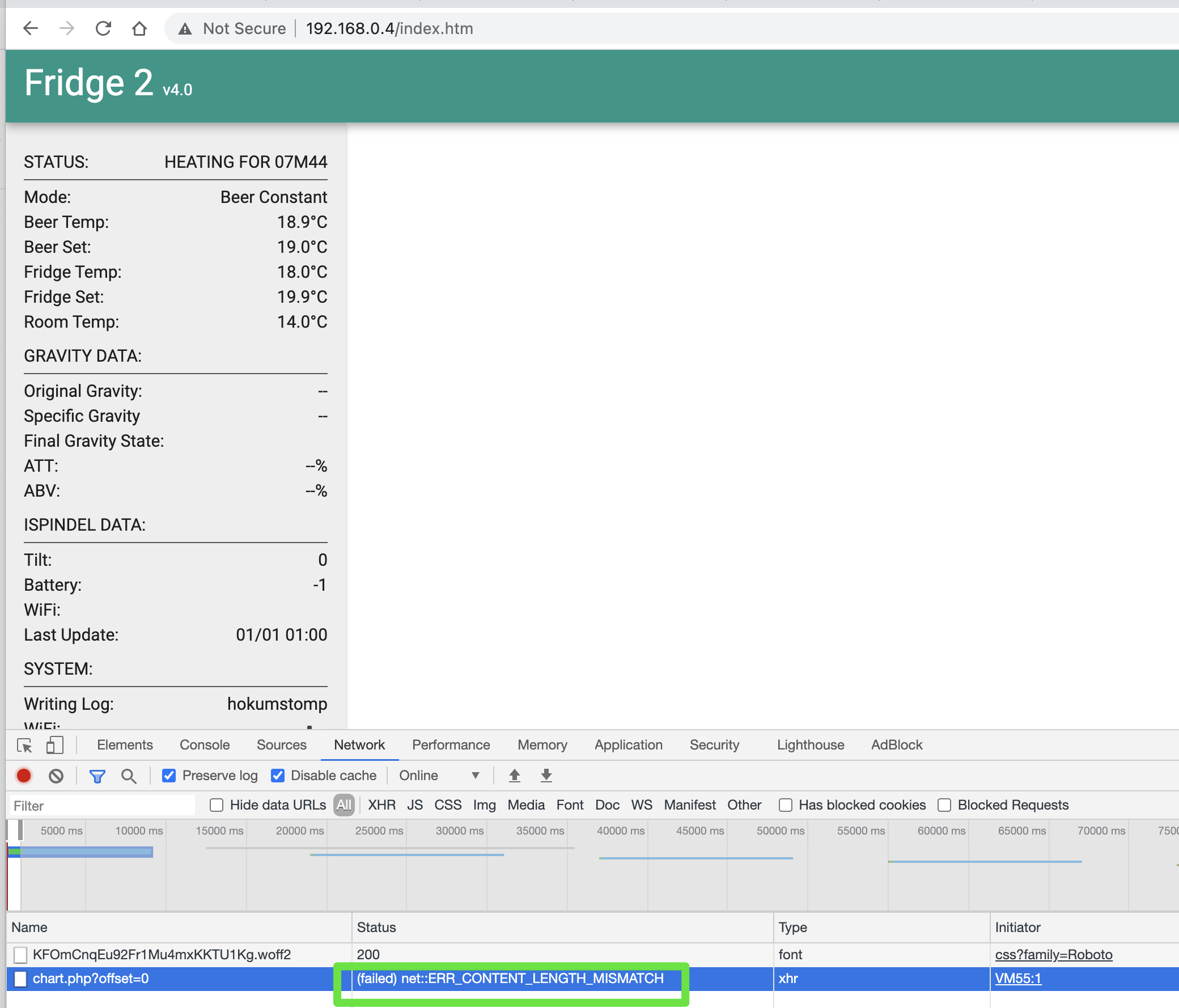Filter requests by XHR type
The width and height of the screenshot is (1179, 1008).
point(381,805)
